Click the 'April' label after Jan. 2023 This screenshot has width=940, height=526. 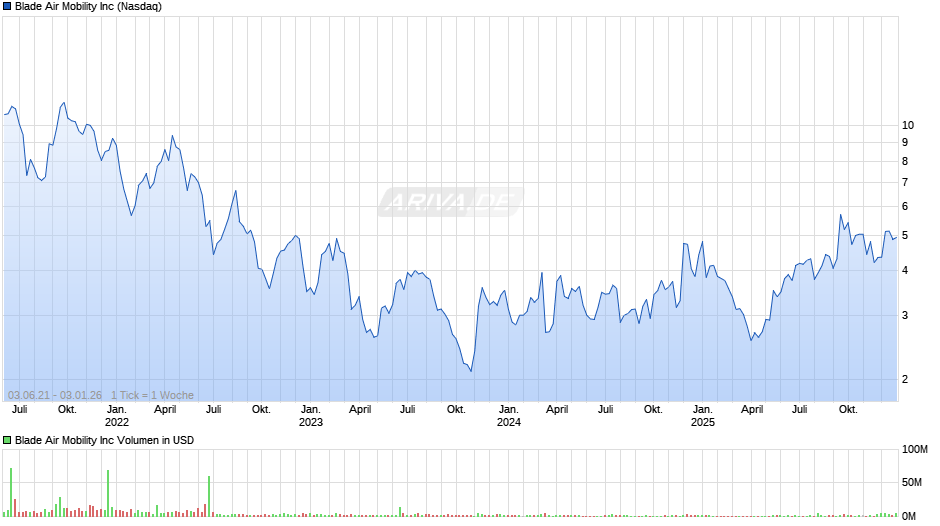[360, 409]
